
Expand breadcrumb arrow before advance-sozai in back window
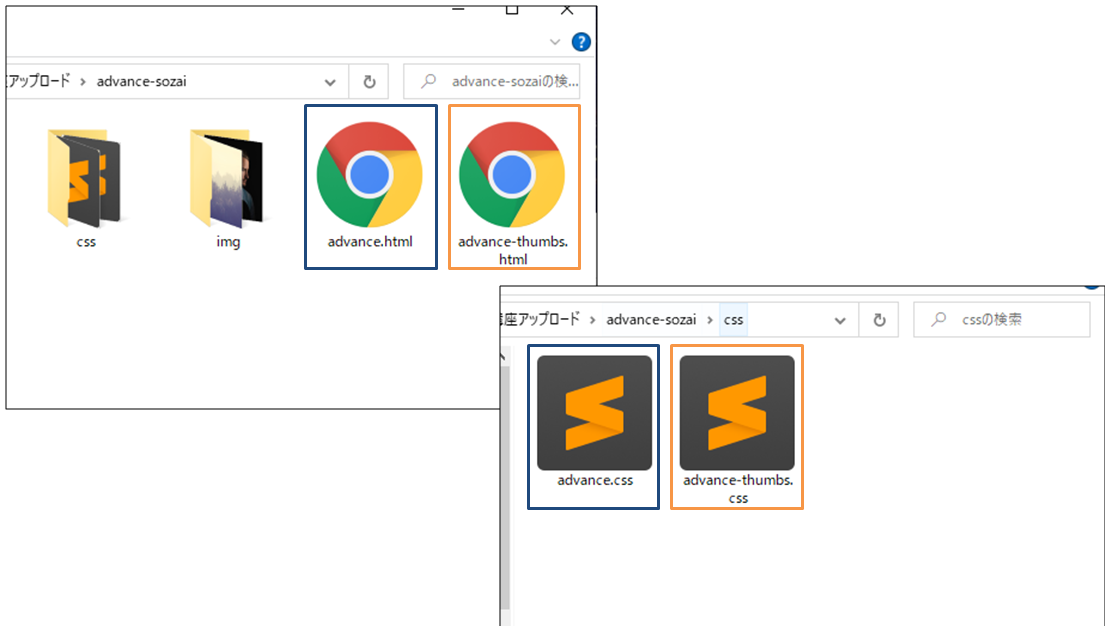point(82,82)
